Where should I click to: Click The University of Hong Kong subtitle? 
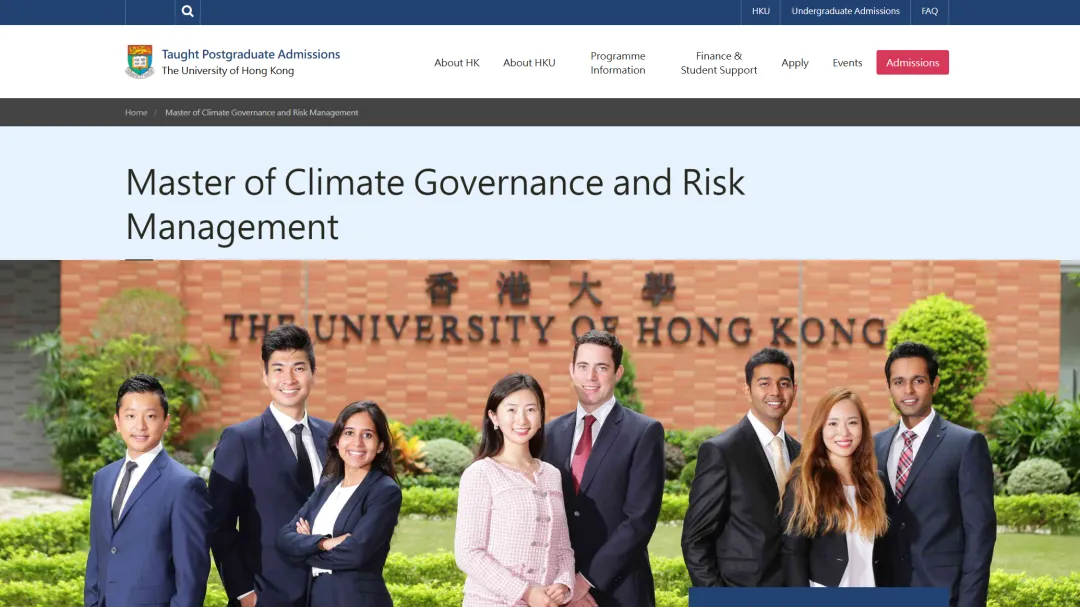pos(228,71)
